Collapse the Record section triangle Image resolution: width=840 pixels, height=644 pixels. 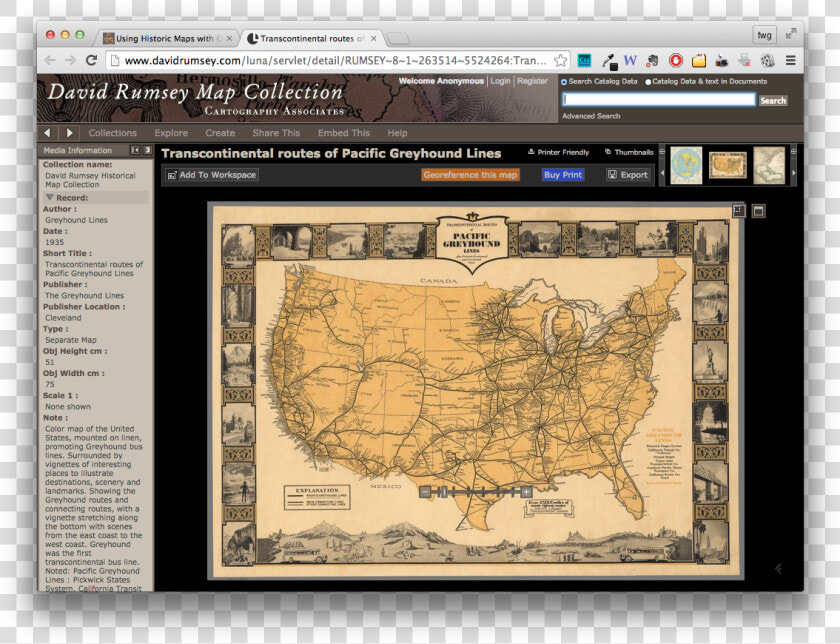50,197
